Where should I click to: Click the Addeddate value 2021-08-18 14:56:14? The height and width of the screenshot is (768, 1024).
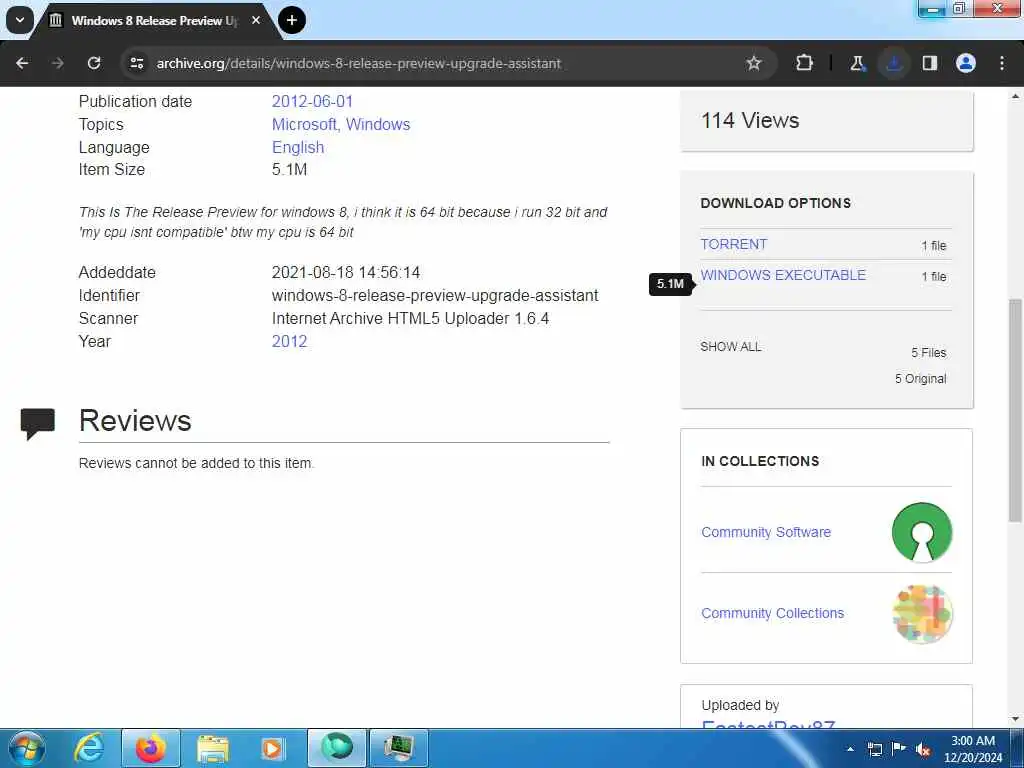point(345,272)
